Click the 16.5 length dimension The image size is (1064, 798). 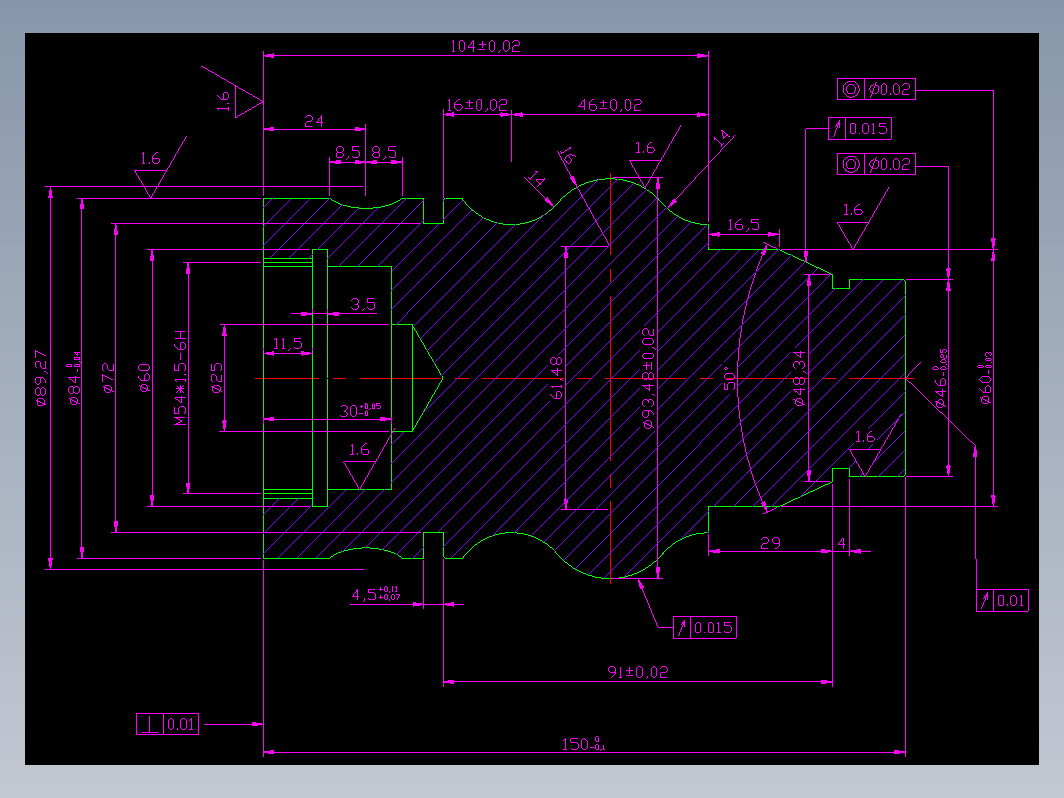click(x=744, y=225)
